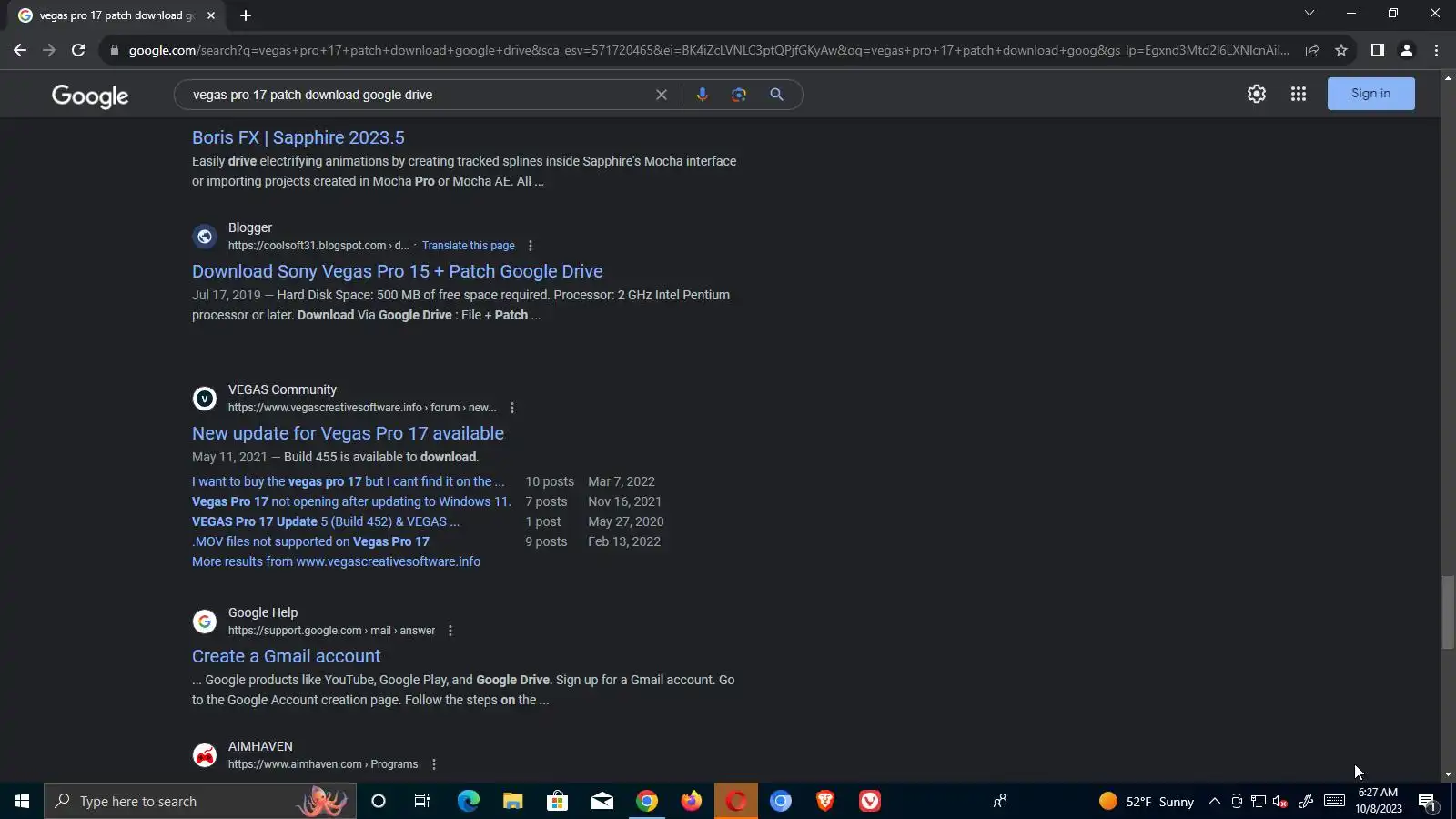
Task: Go back to the previous page
Action: point(20,50)
